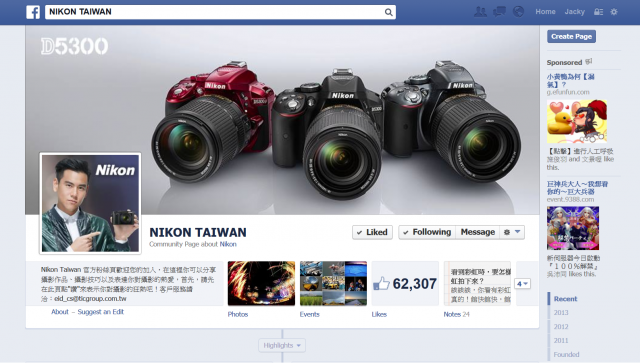
Task: Open the page gear dropdown beside Message
Action: point(512,232)
